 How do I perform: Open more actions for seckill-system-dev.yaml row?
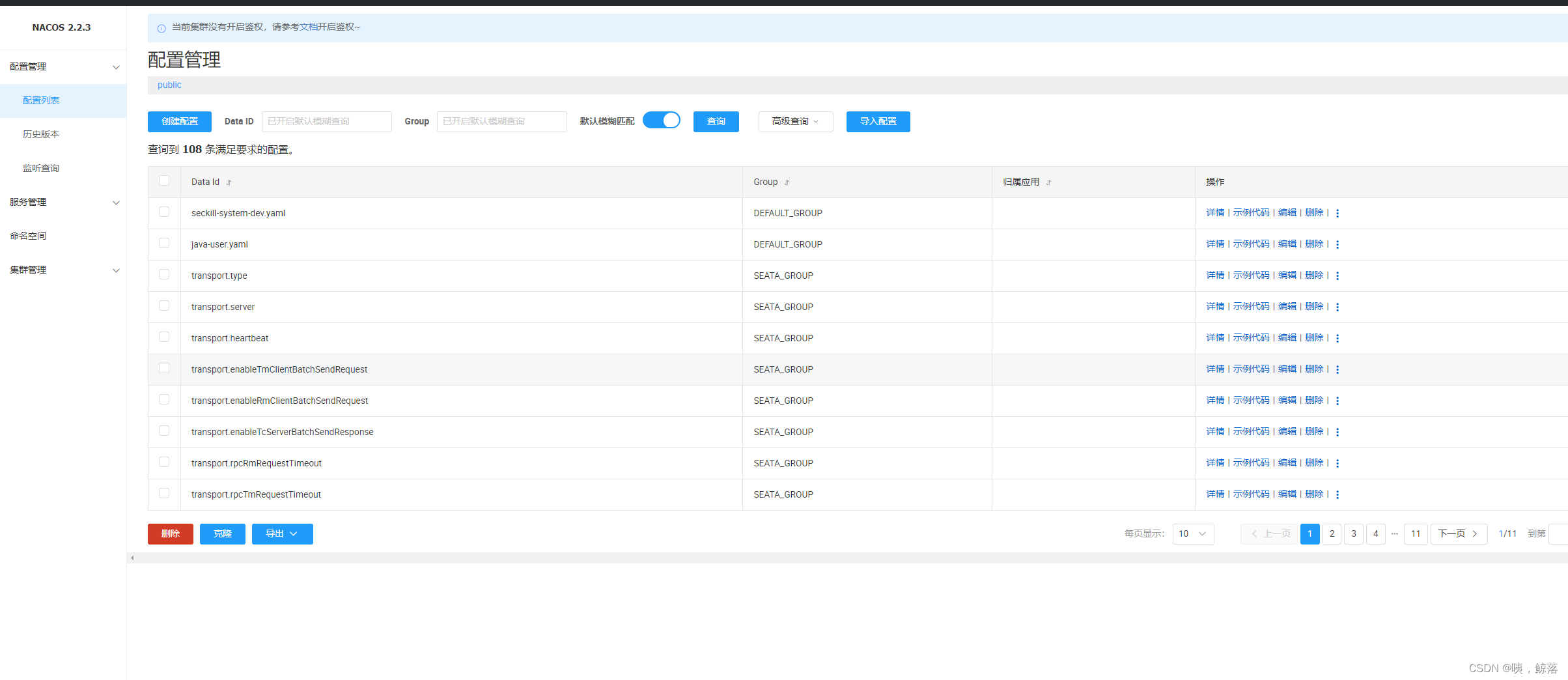click(x=1337, y=213)
